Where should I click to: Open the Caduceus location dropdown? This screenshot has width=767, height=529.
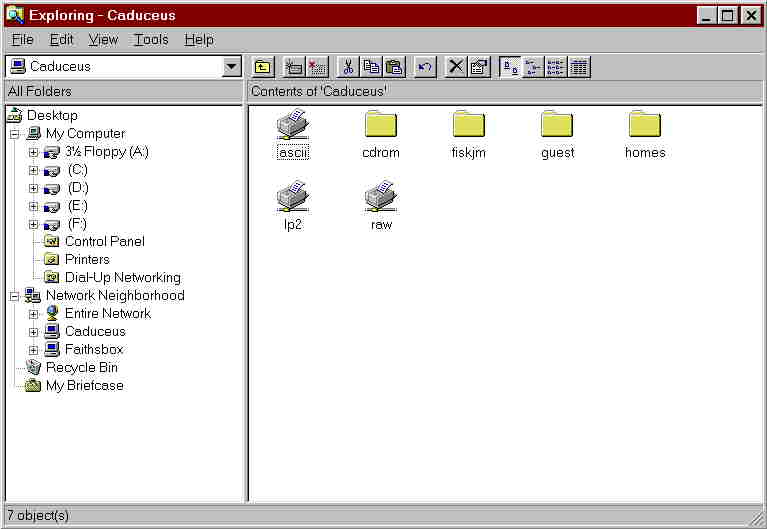(232, 67)
